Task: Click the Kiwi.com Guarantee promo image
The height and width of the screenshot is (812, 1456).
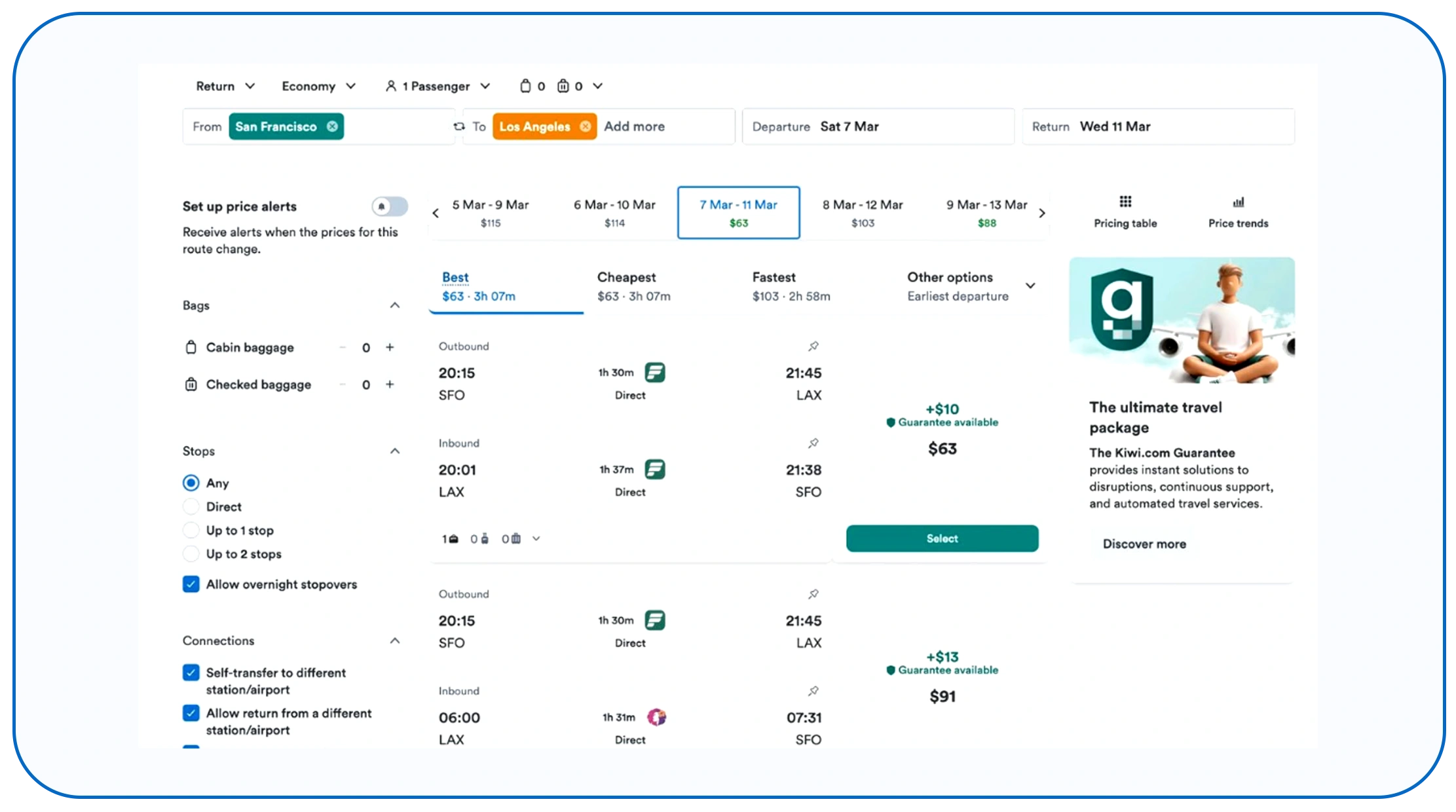Action: click(x=1182, y=320)
